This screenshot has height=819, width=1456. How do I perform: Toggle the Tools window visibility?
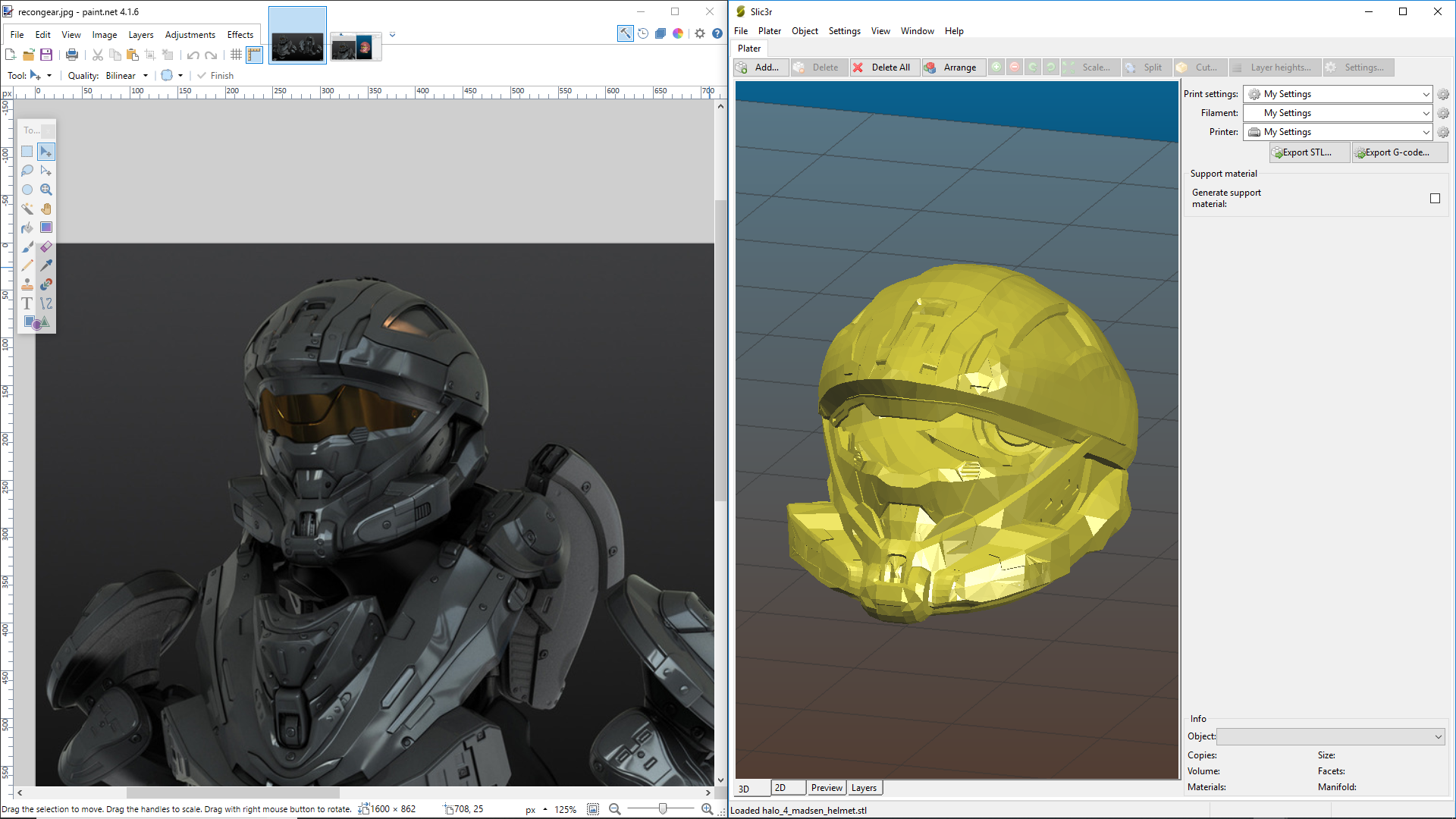(x=625, y=33)
